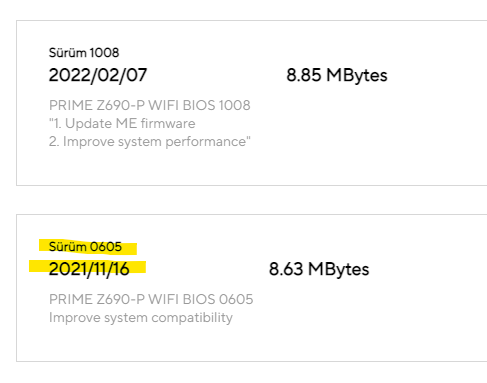Click the word MBytes in the second card
487x383 pixels.
339,270
